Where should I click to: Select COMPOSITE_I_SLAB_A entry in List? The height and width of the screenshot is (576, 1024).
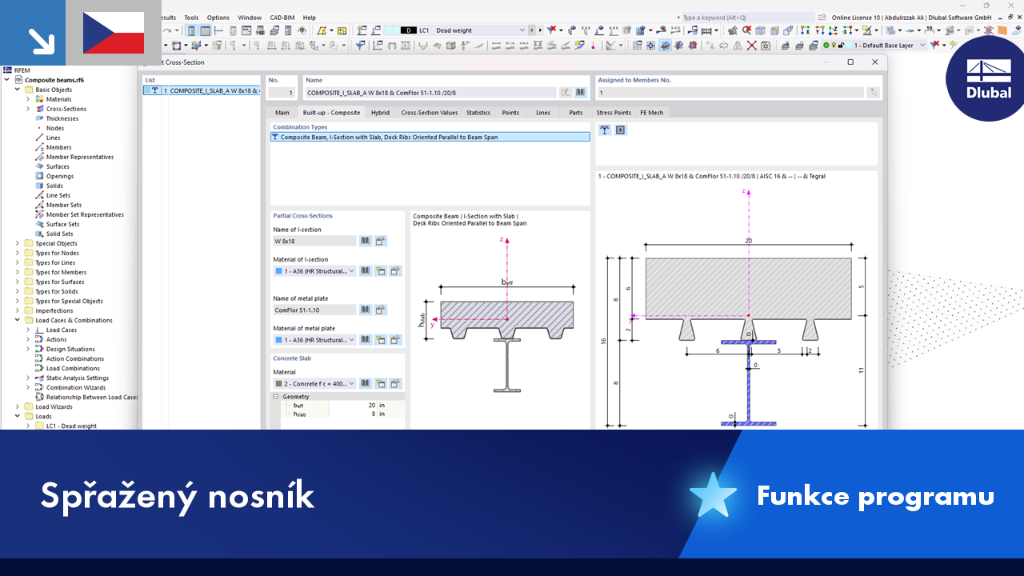[202, 91]
